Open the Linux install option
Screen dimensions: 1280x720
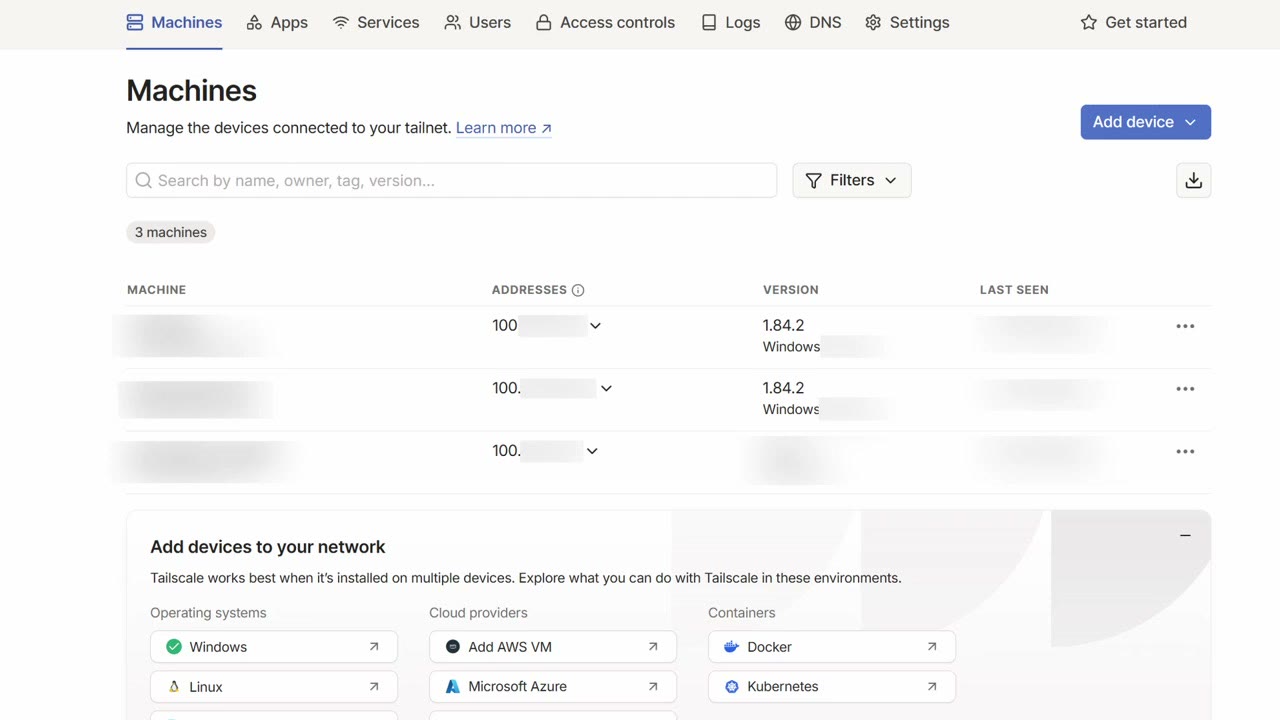[x=274, y=687]
